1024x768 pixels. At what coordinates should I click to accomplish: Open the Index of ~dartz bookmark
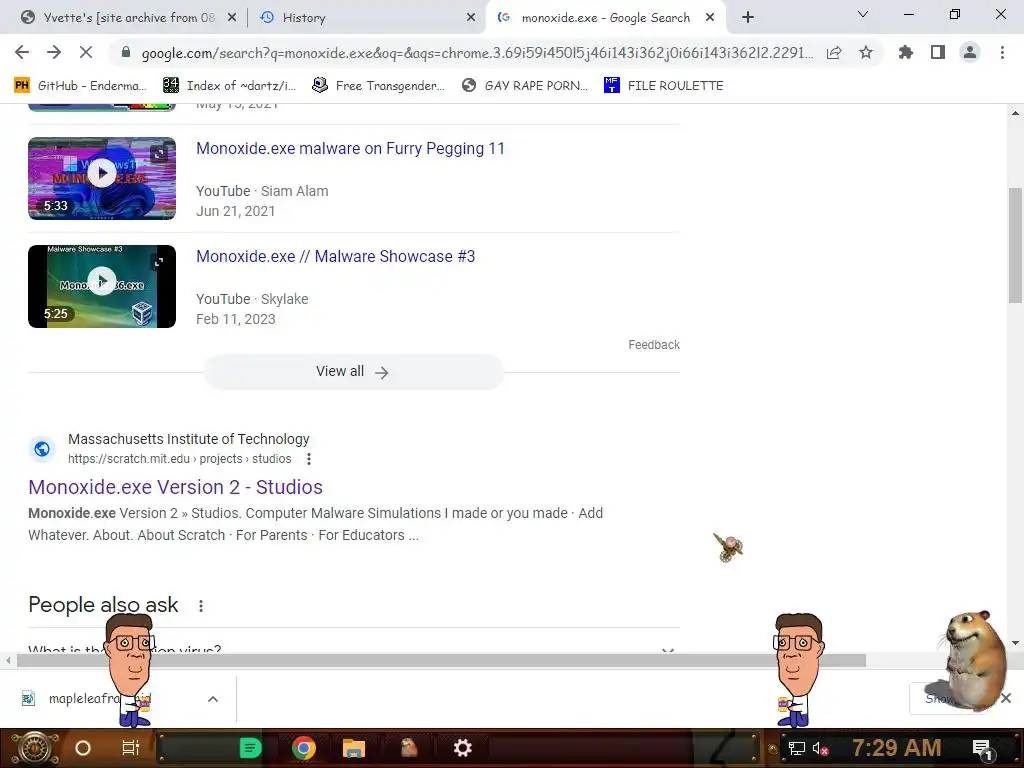[x=230, y=86]
